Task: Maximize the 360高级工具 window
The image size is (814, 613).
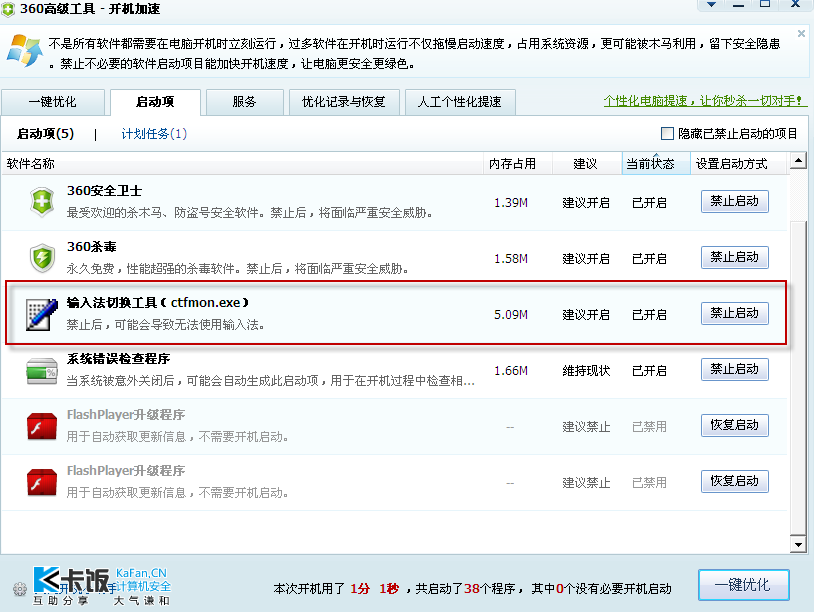Action: point(765,4)
